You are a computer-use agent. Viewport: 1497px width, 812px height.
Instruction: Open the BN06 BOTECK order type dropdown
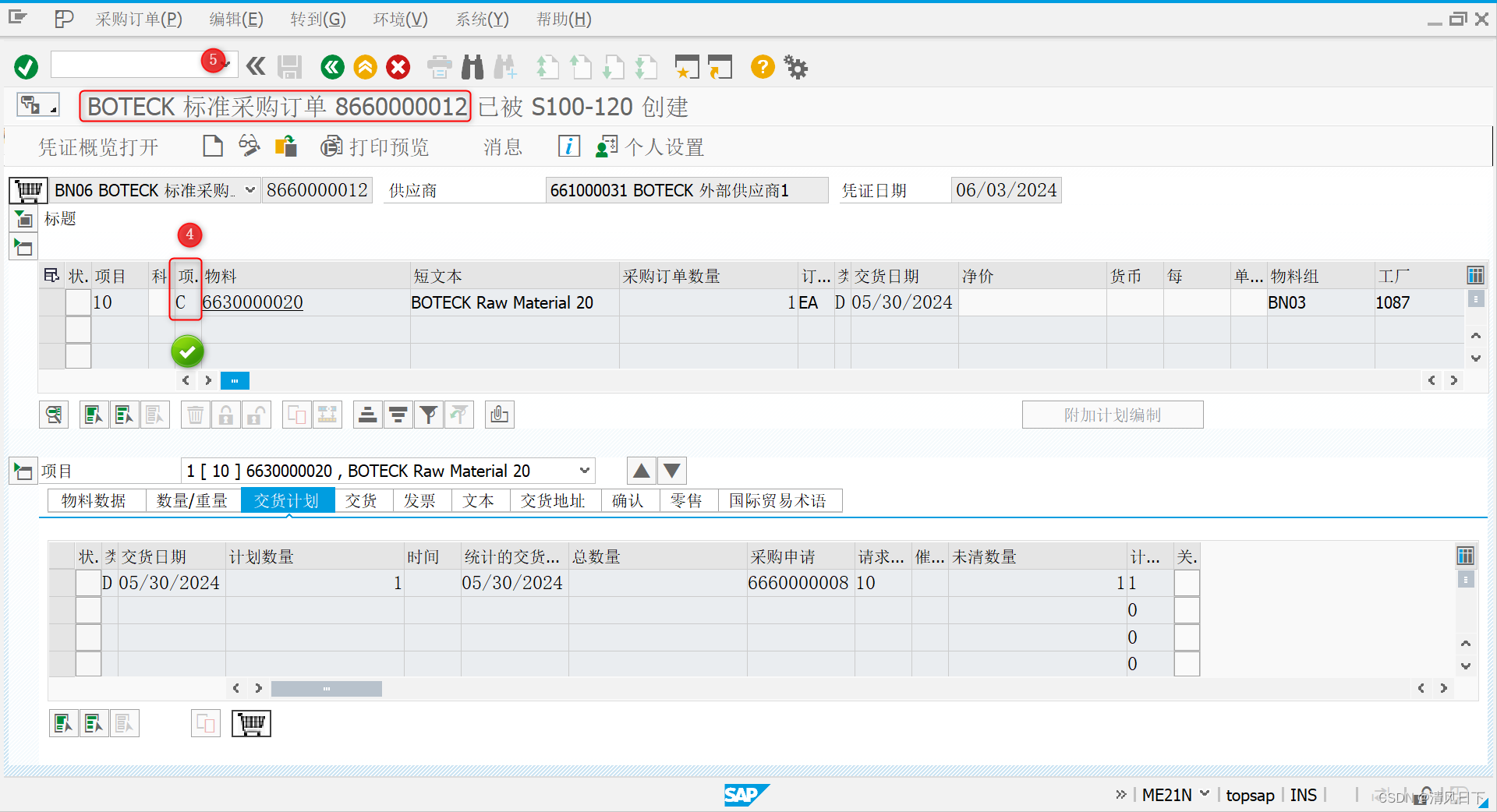pos(250,190)
